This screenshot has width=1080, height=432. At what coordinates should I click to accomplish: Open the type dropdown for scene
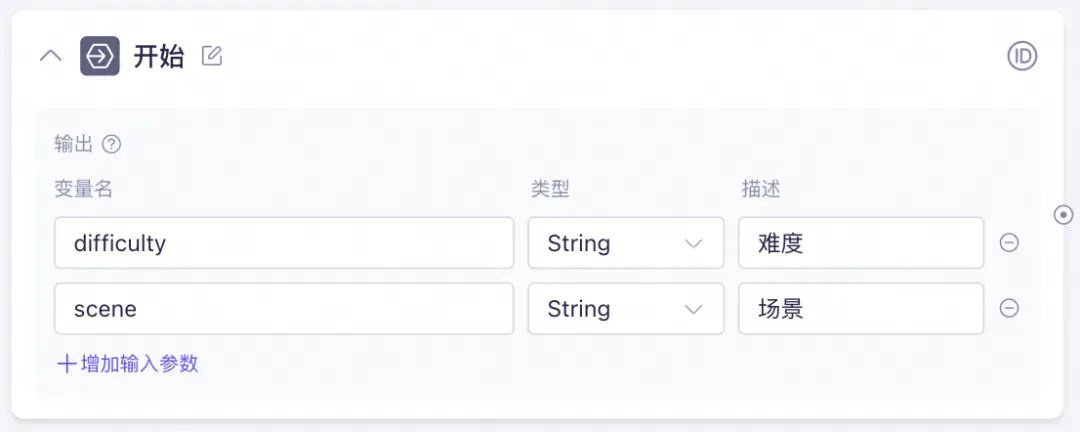[x=625, y=309]
